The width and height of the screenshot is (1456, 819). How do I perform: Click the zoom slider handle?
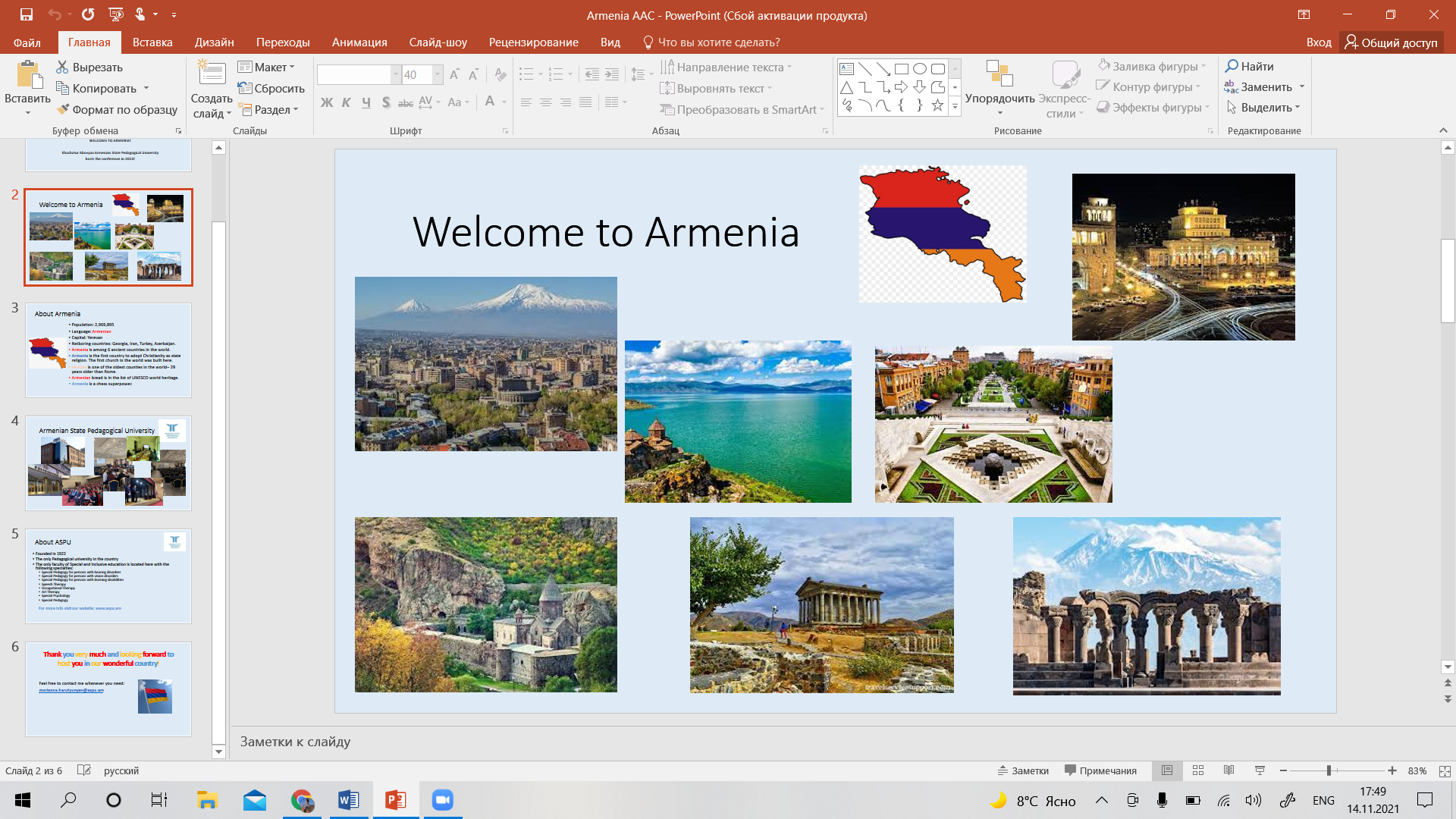(1329, 770)
